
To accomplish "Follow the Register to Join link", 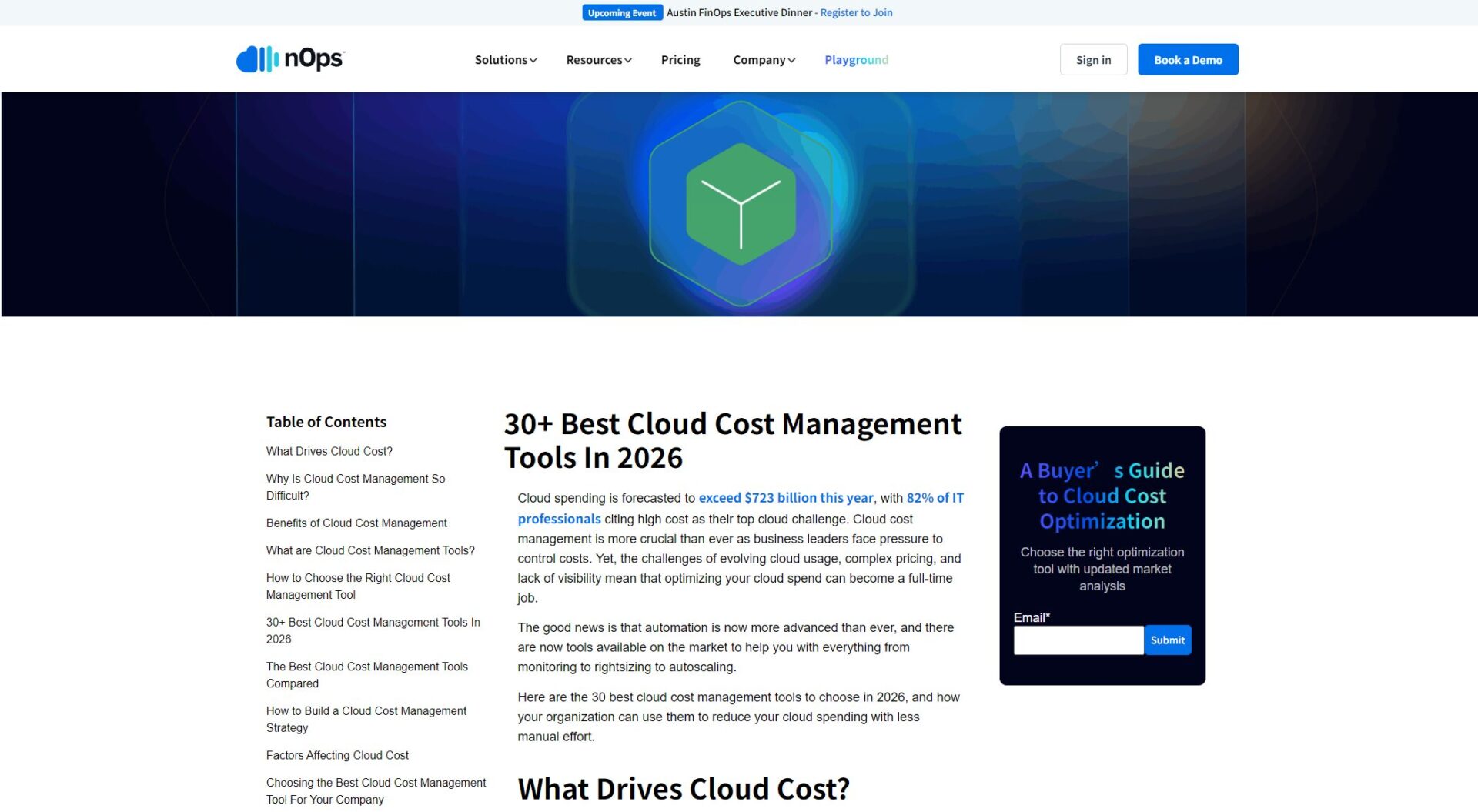I will pos(855,12).
